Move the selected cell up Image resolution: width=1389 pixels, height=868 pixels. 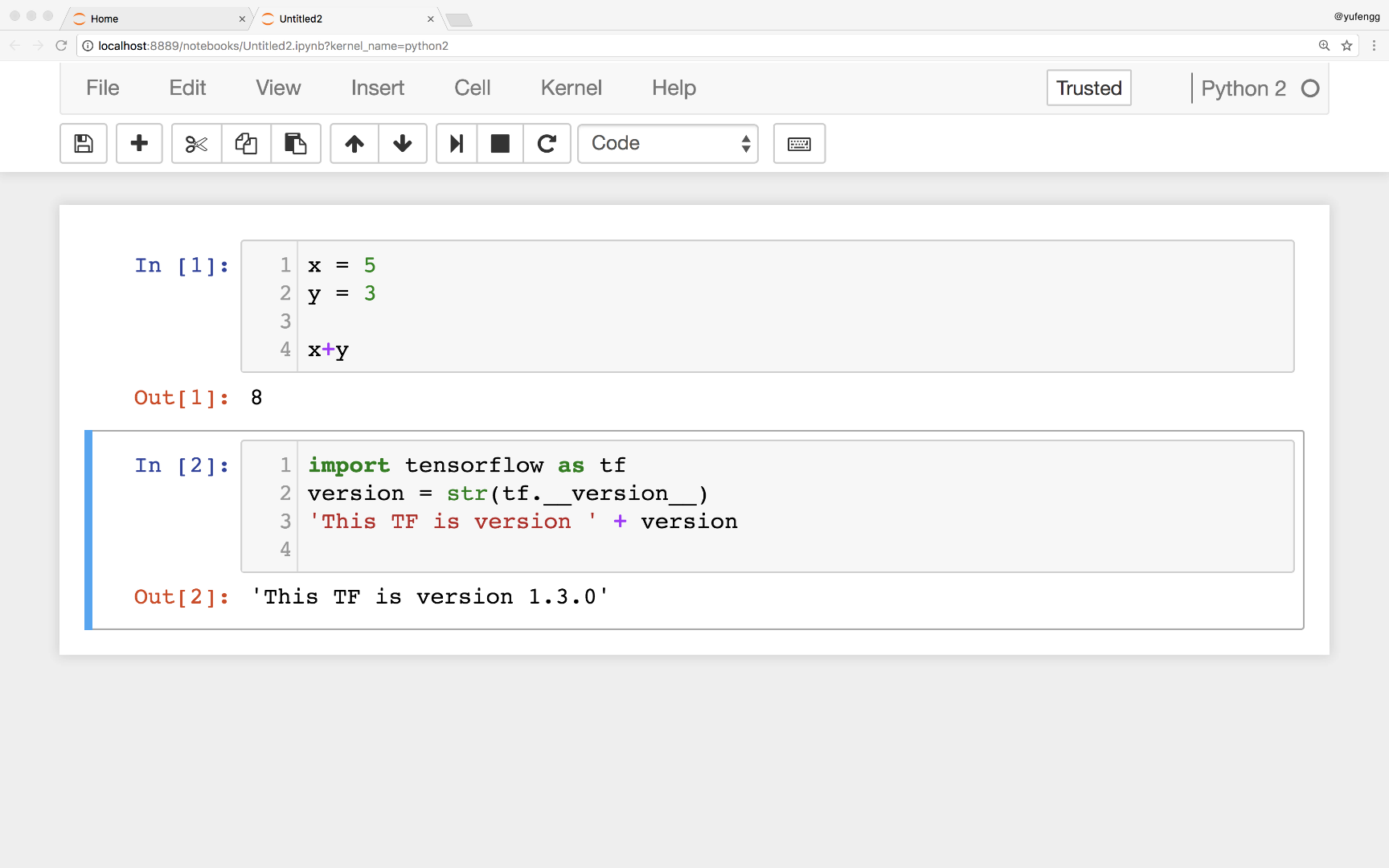point(354,143)
